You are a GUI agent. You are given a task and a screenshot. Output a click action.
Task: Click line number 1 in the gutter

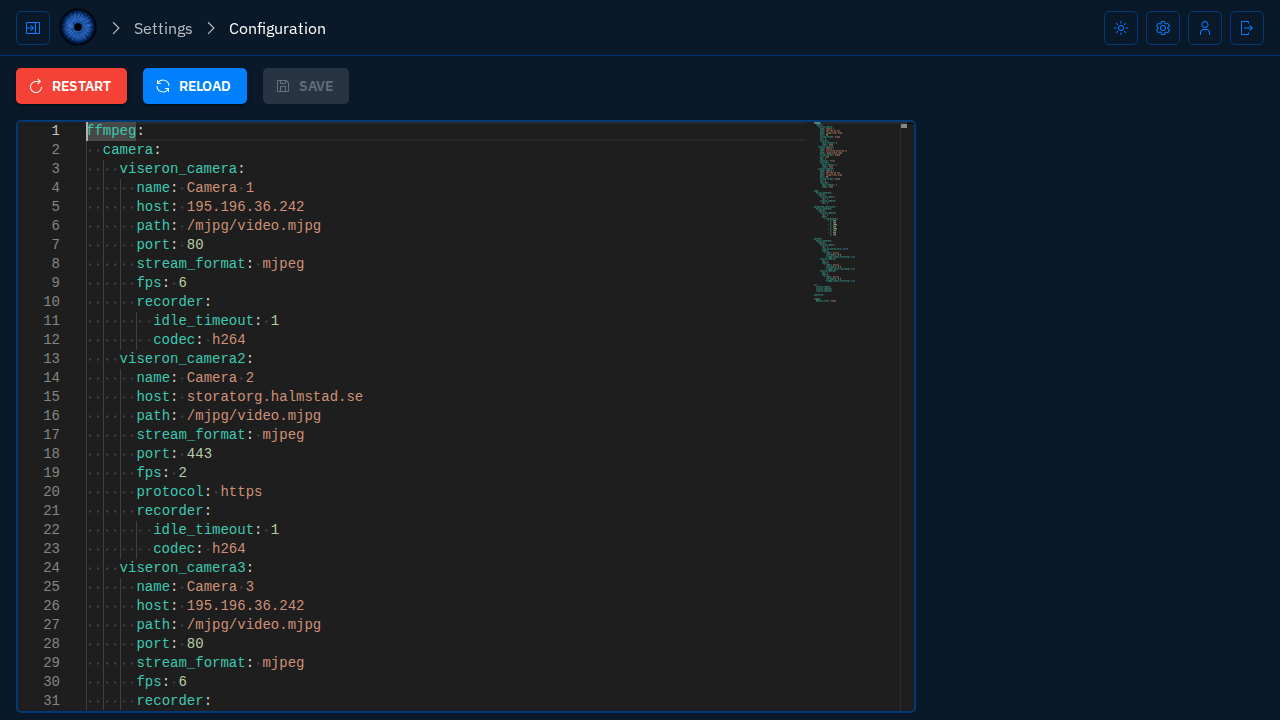coord(56,131)
